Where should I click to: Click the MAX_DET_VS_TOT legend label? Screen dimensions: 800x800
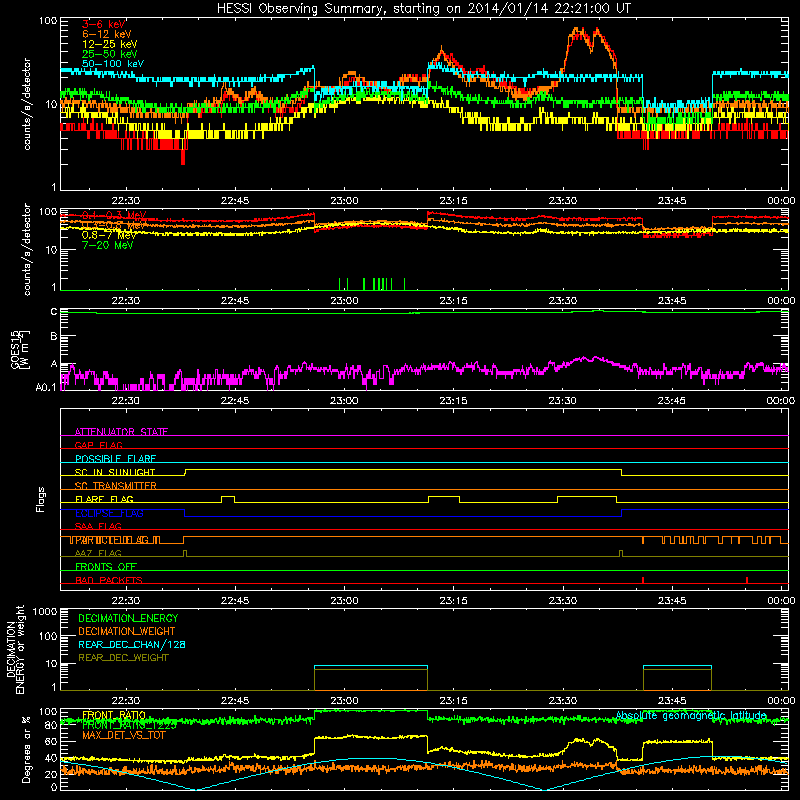(x=124, y=735)
